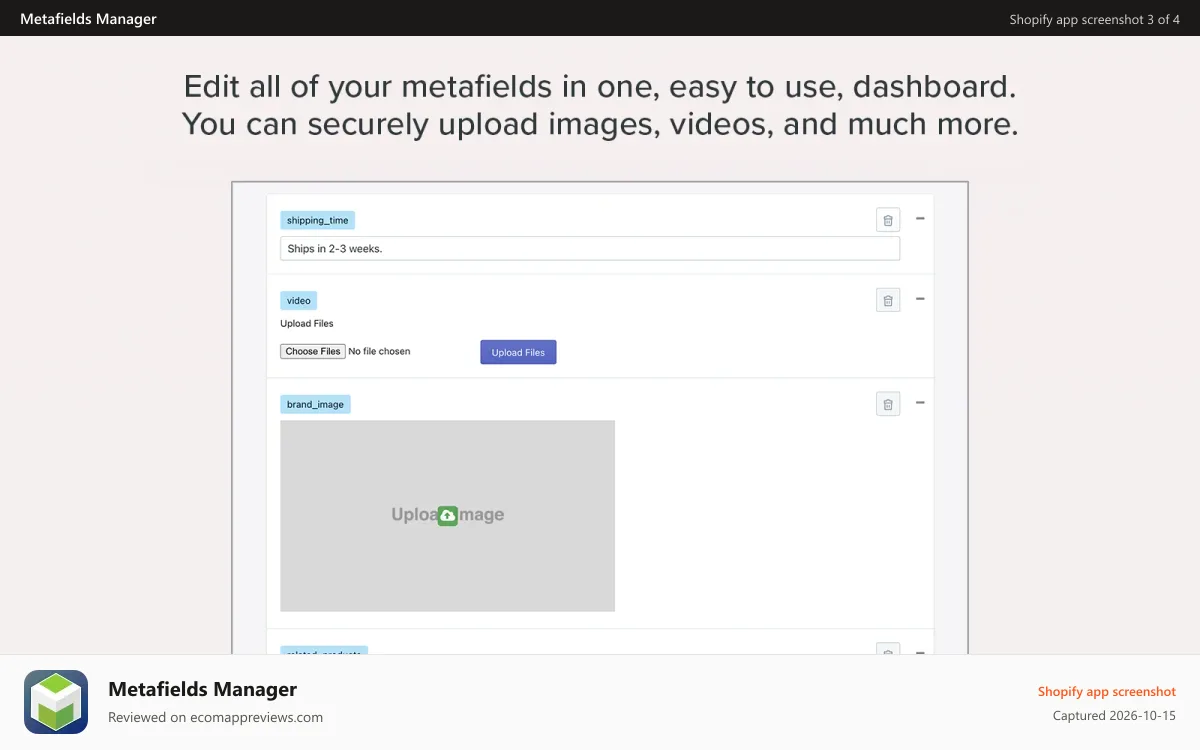Select the shipping_time key tag
The image size is (1200, 750).
coord(317,220)
